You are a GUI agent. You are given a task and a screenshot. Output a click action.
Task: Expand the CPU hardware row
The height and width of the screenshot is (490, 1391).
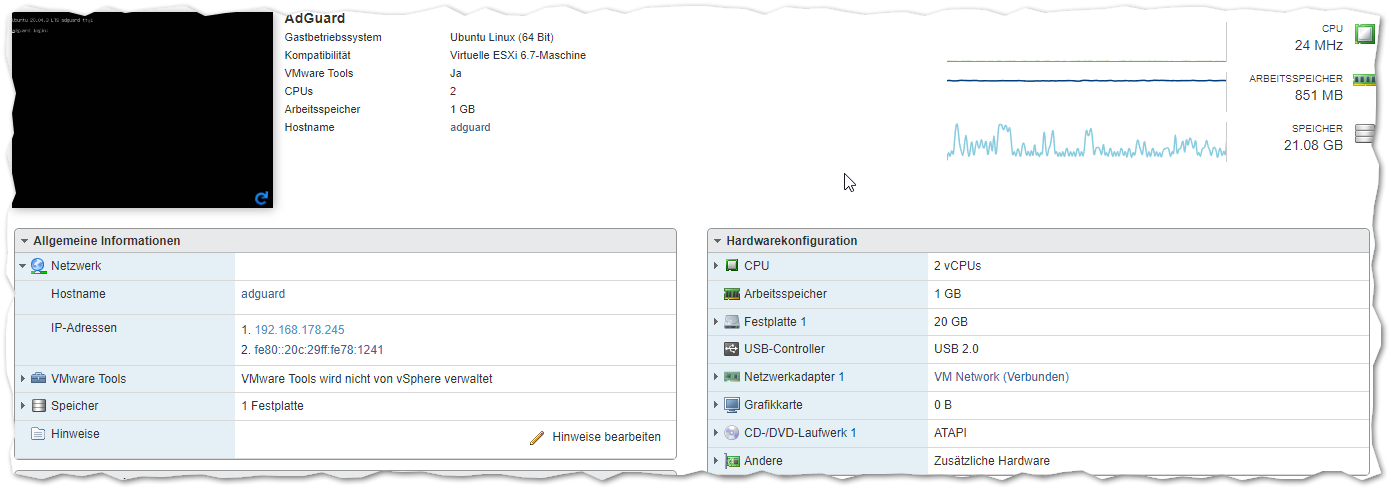(x=716, y=266)
